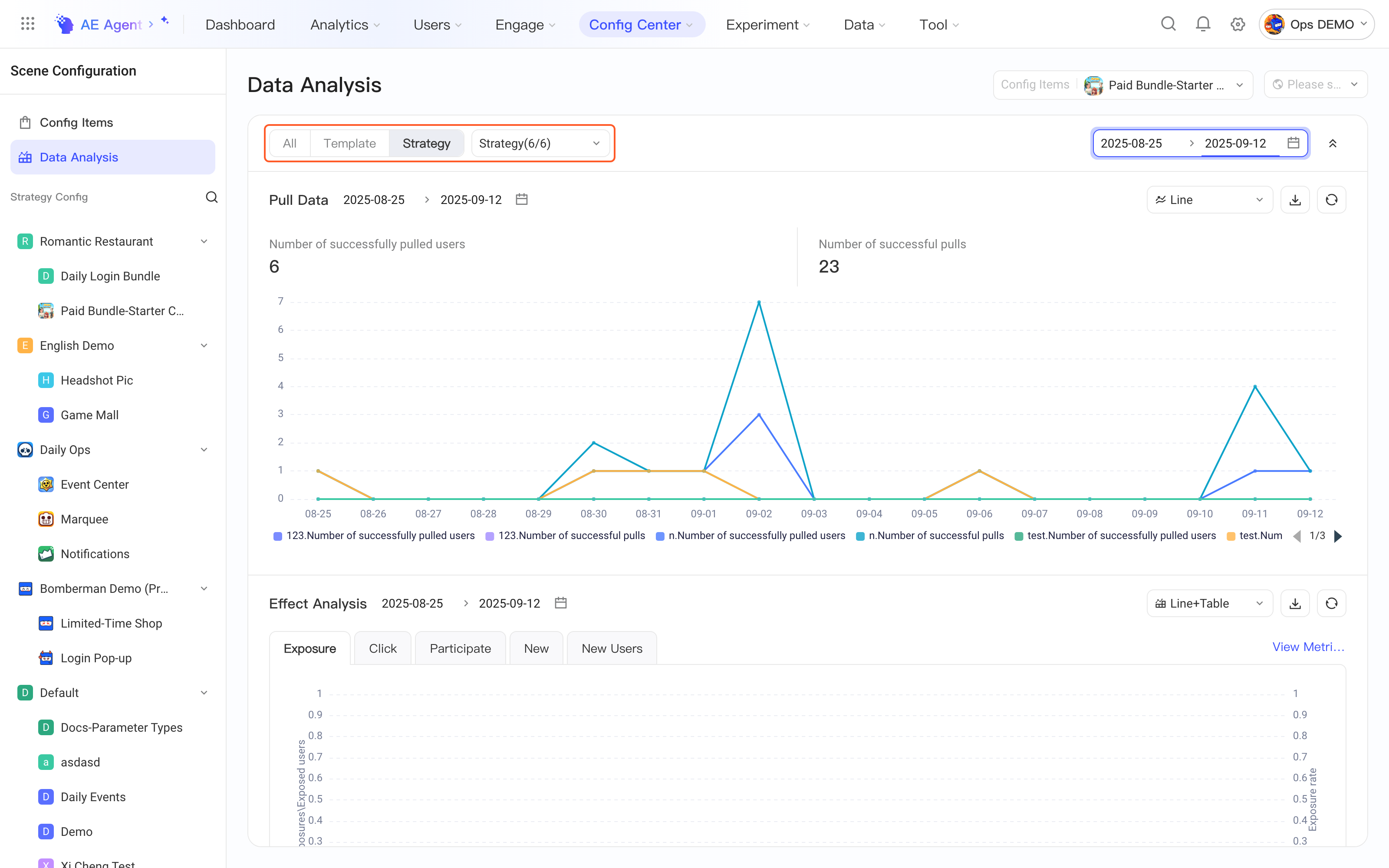Search strategy config with magnifier icon

[x=212, y=197]
